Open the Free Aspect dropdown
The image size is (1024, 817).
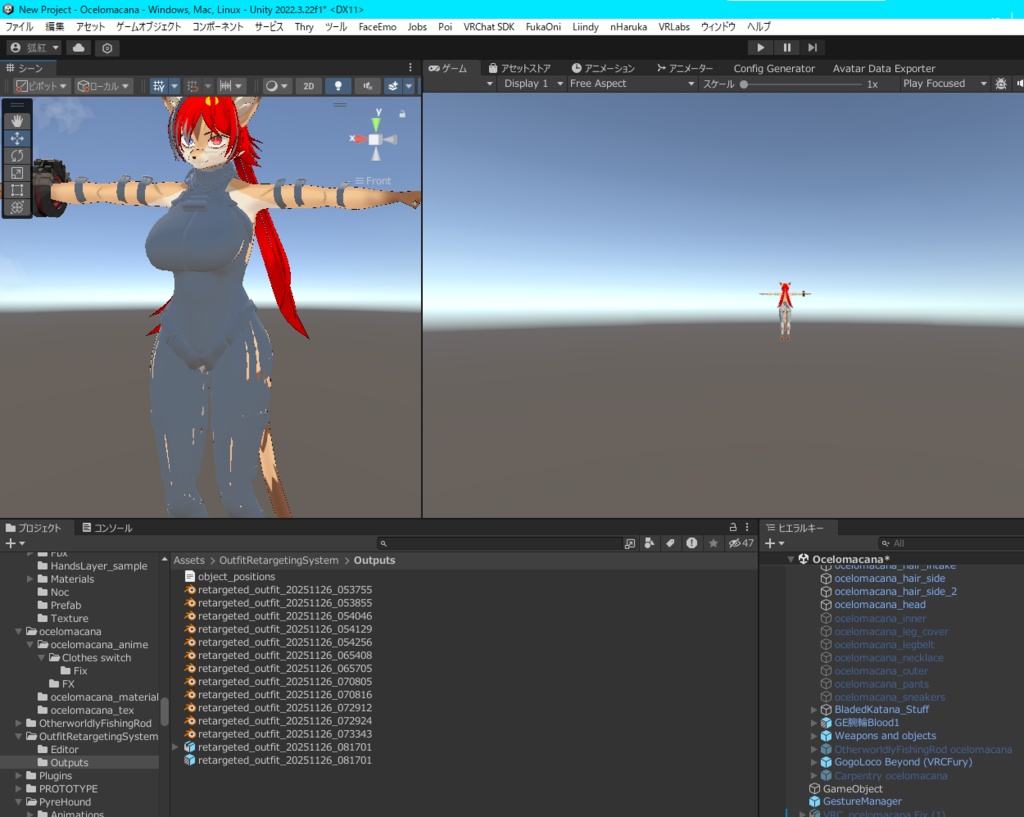pyautogui.click(x=631, y=84)
